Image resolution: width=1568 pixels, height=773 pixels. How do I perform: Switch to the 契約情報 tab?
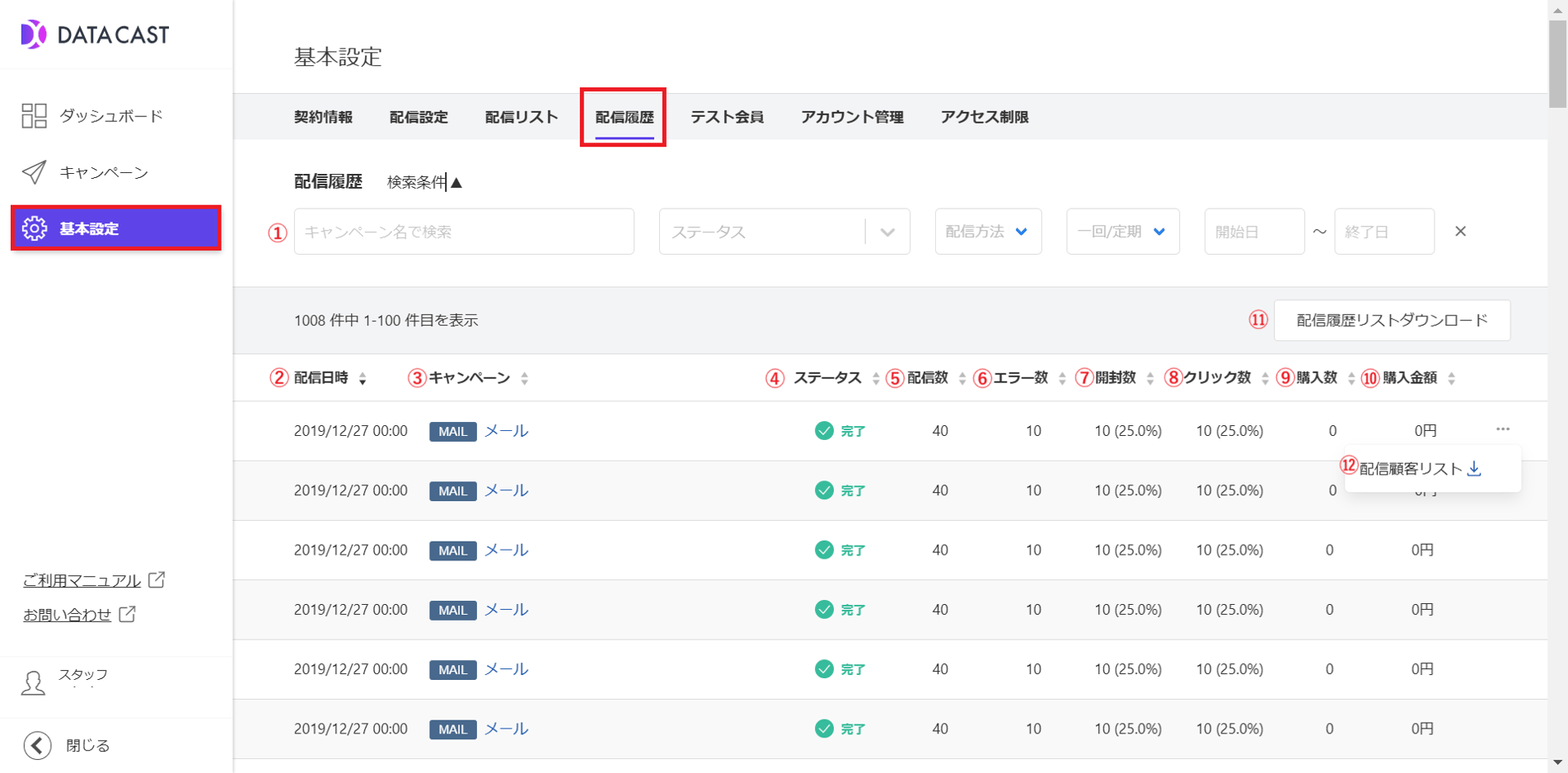pyautogui.click(x=323, y=117)
